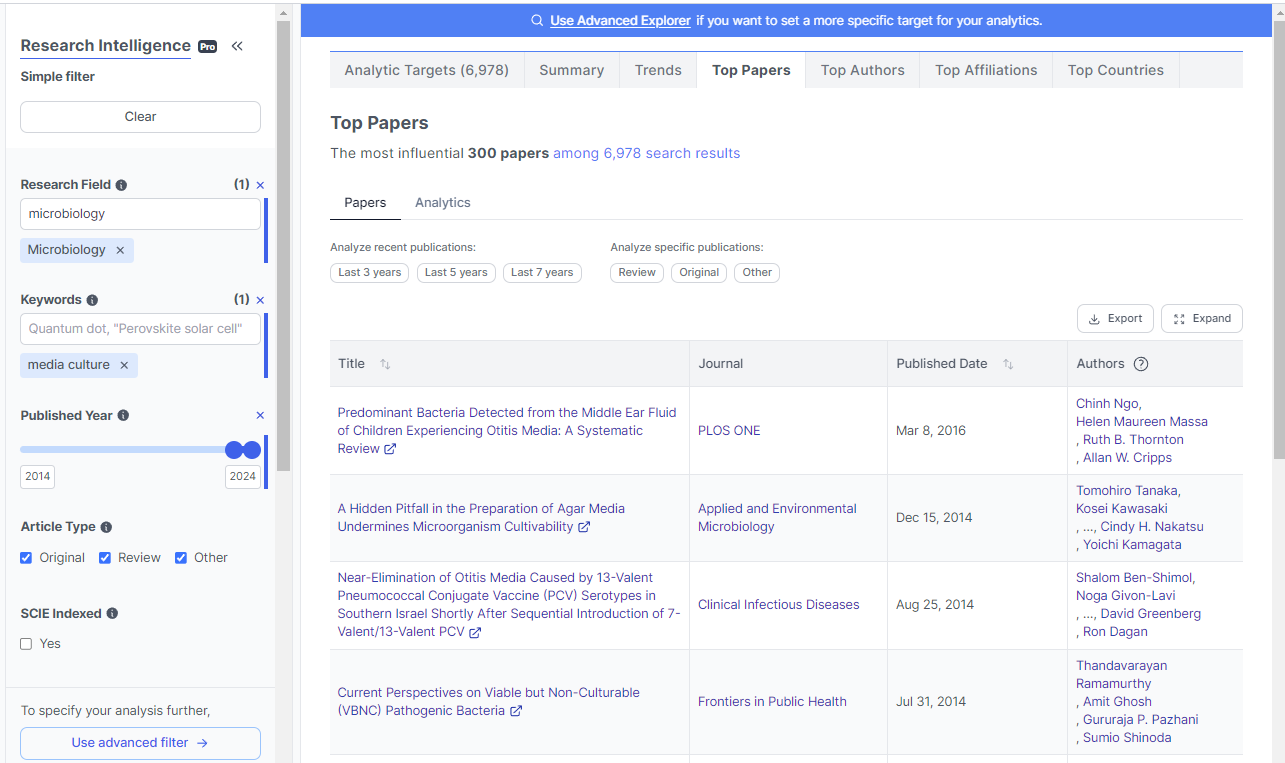Enable the SCIE Indexed Yes checkbox
The image size is (1285, 763).
25,643
